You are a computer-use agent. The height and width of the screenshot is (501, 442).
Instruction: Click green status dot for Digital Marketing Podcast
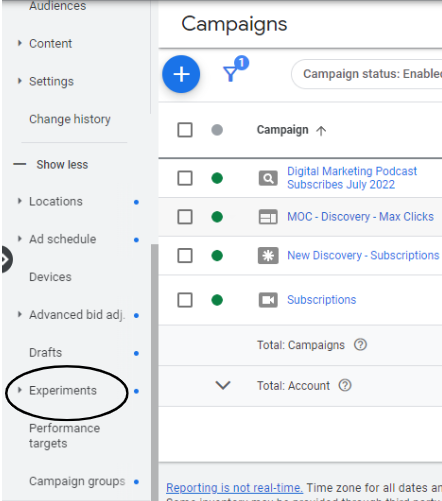[217, 178]
